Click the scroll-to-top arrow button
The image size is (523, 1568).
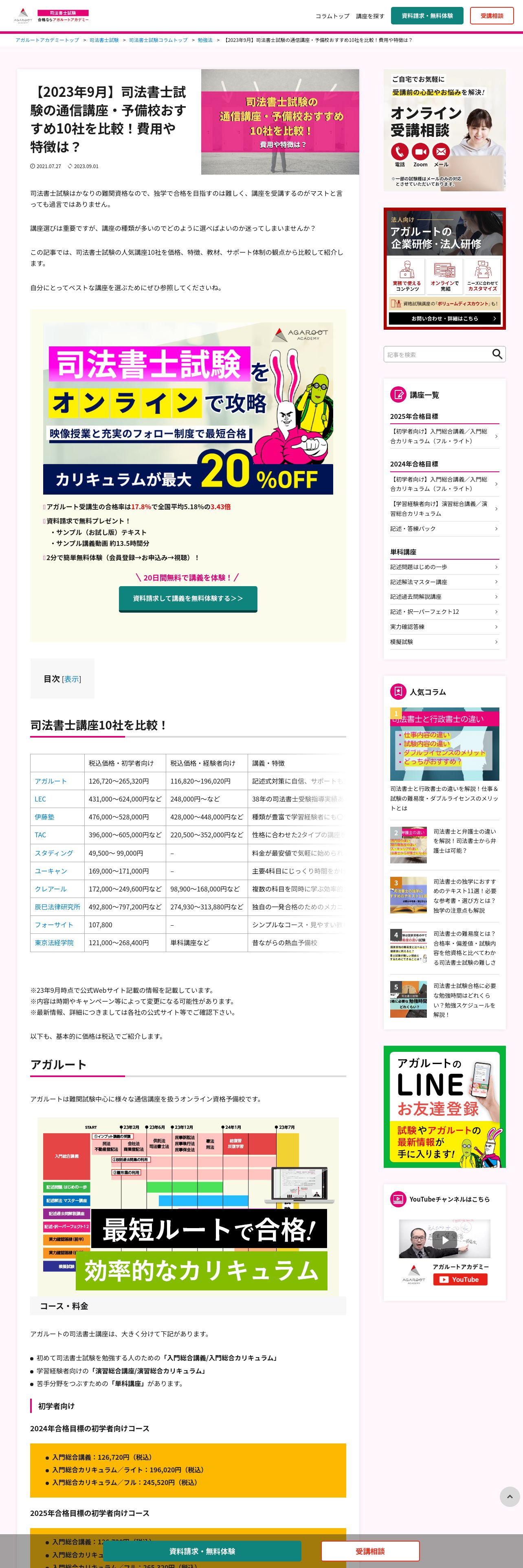click(x=510, y=1496)
